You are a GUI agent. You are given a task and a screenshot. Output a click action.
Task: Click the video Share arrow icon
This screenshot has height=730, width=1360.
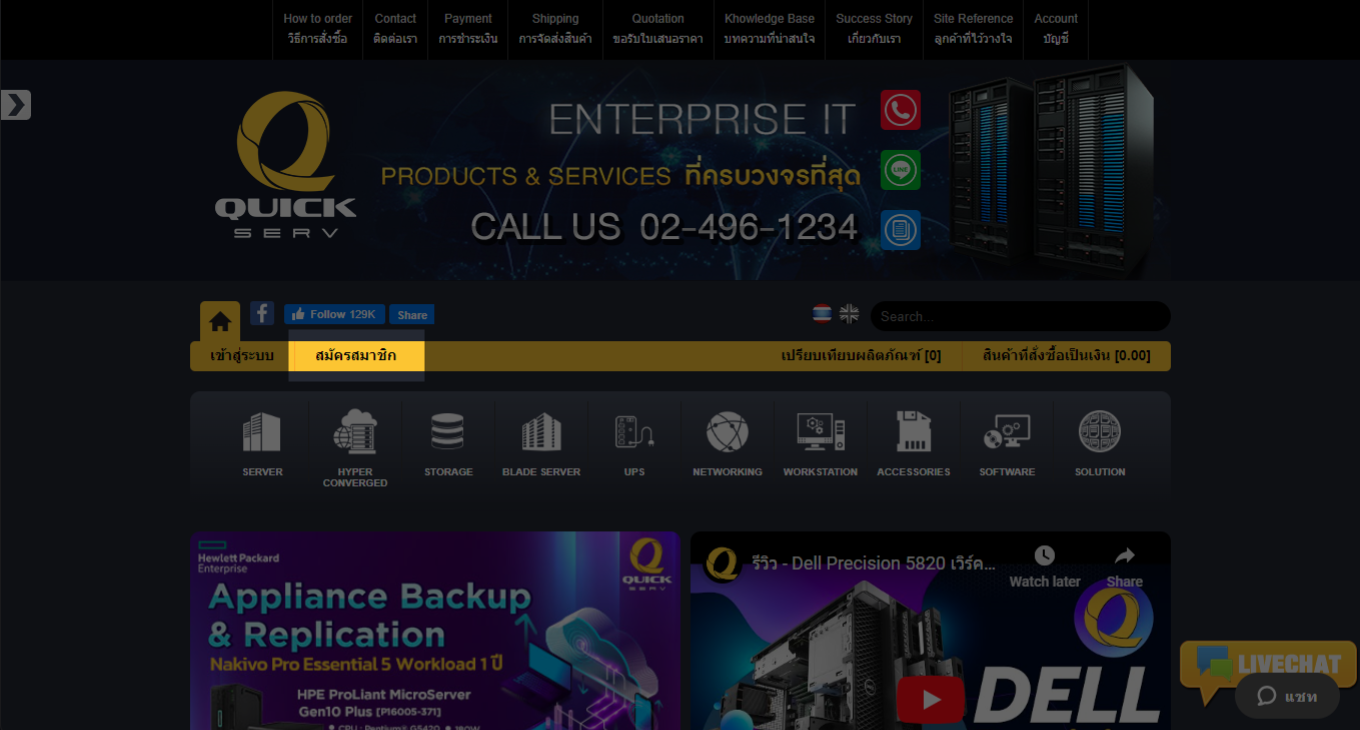[1124, 566]
